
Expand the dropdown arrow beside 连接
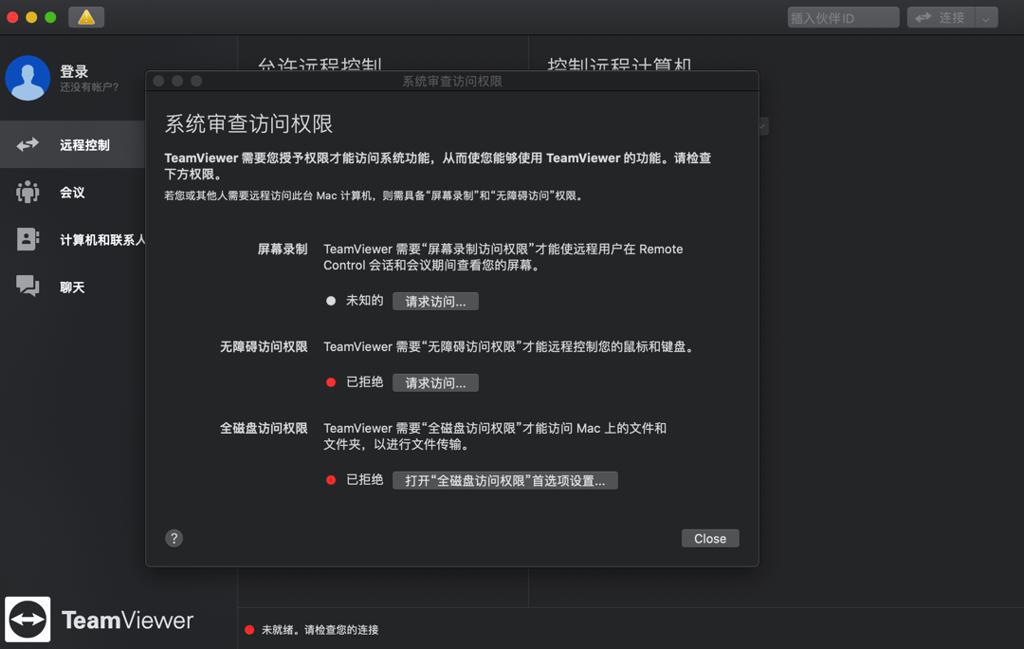[986, 18]
